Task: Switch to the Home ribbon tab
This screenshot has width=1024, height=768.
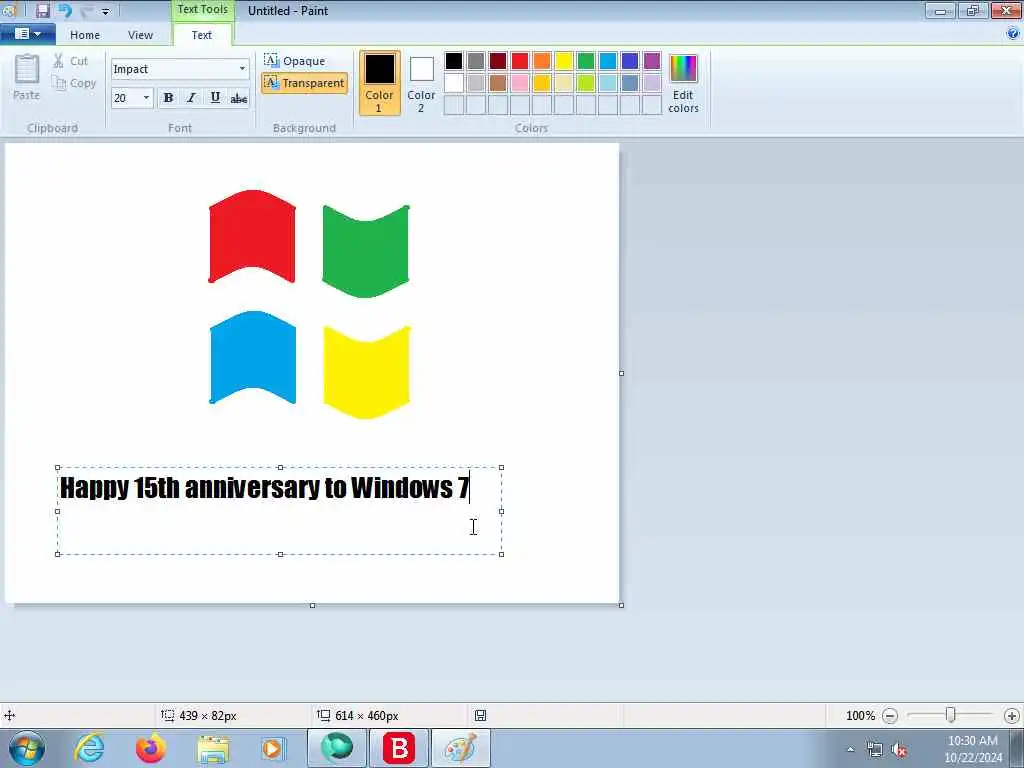Action: tap(85, 35)
